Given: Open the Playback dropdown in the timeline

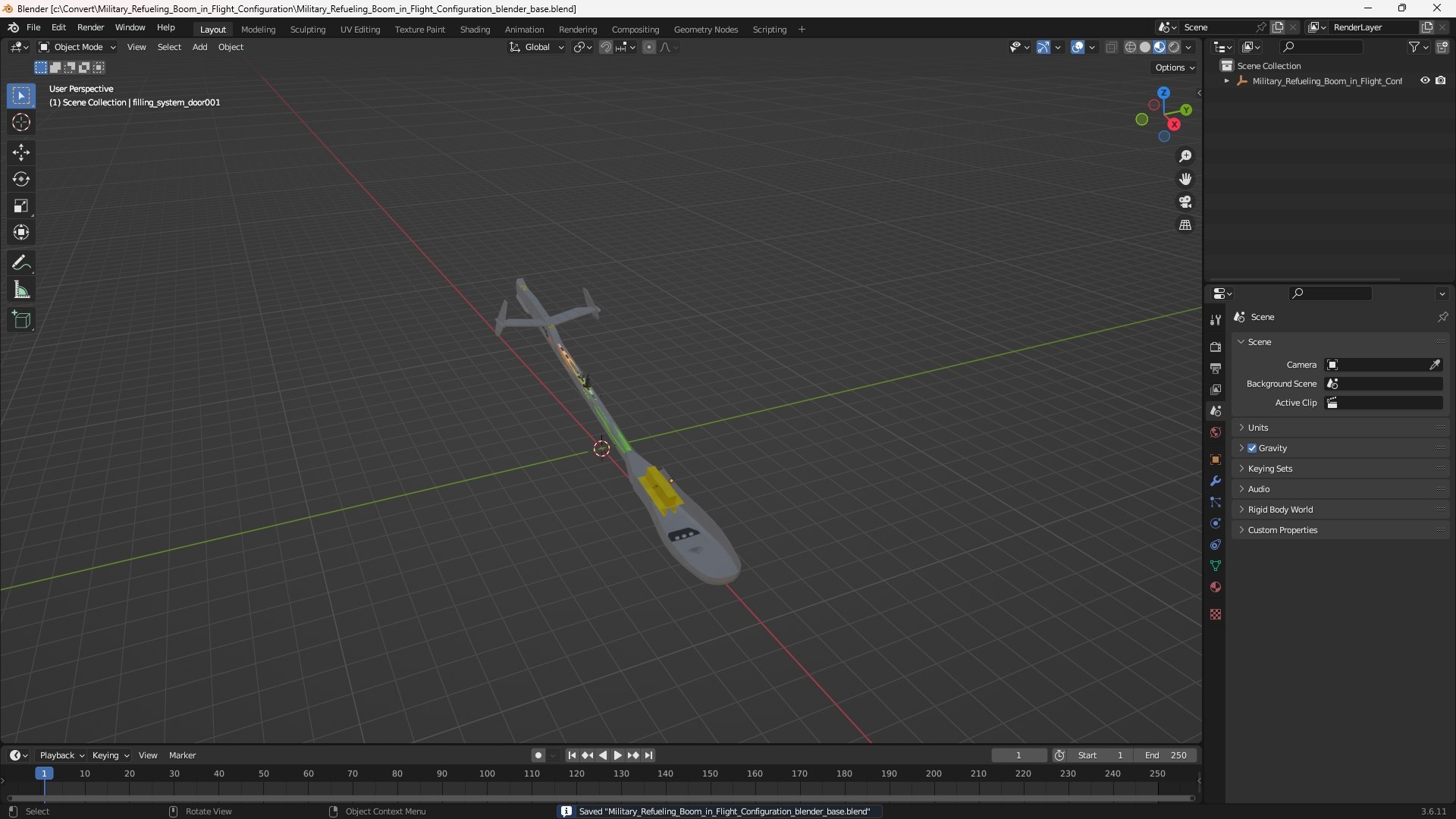Looking at the screenshot, I should tap(61, 755).
